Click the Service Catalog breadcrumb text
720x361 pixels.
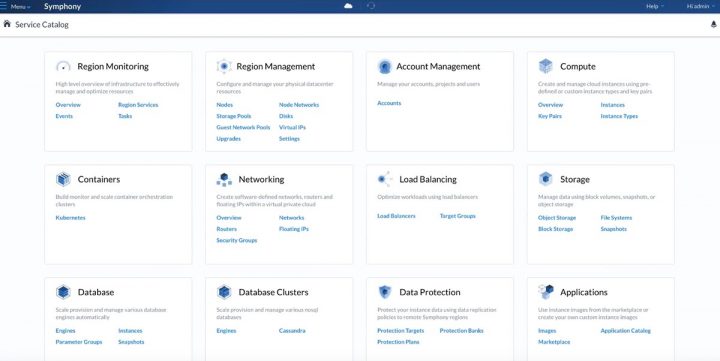tap(42, 25)
